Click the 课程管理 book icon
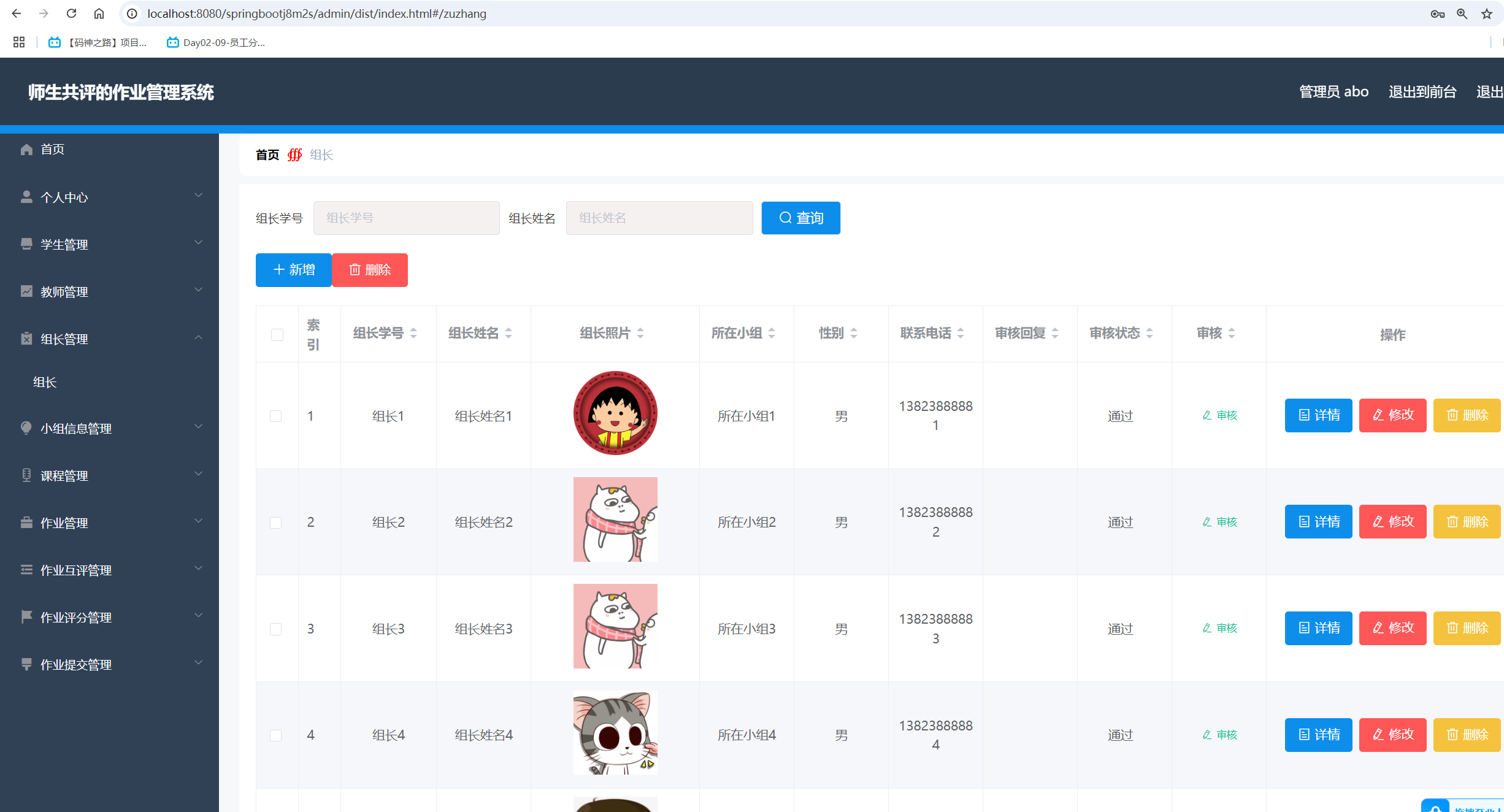Viewport: 1504px width, 812px height. click(x=26, y=475)
